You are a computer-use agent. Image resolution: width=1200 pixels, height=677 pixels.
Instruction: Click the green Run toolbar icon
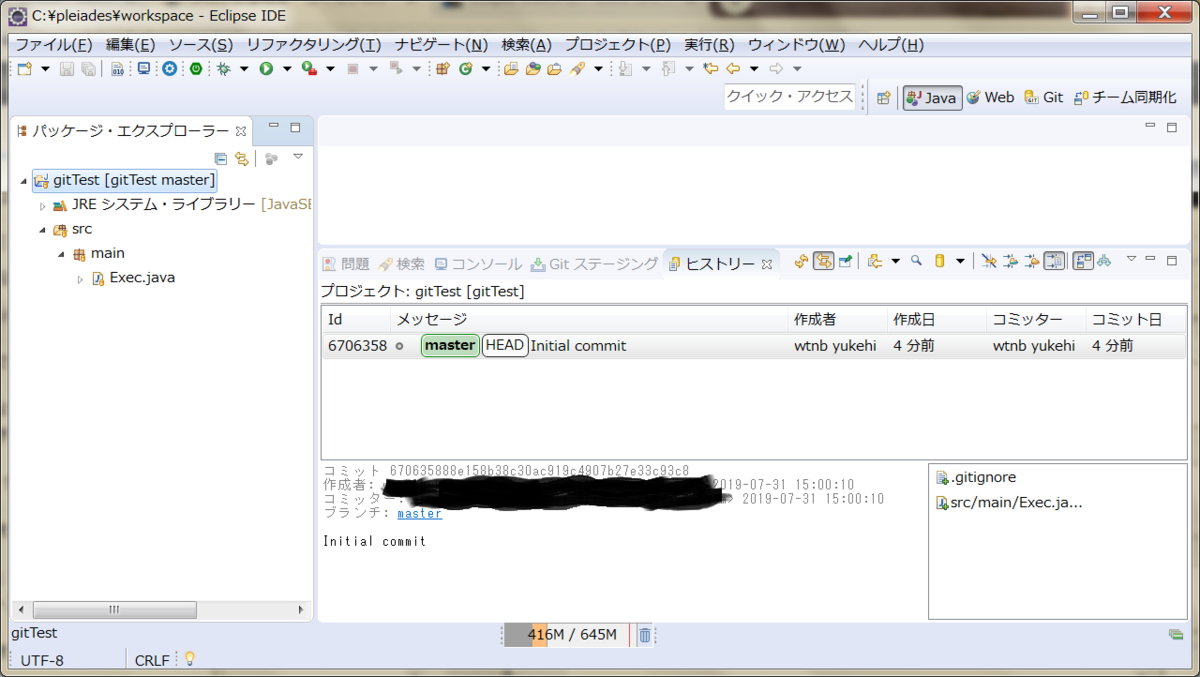click(x=266, y=69)
